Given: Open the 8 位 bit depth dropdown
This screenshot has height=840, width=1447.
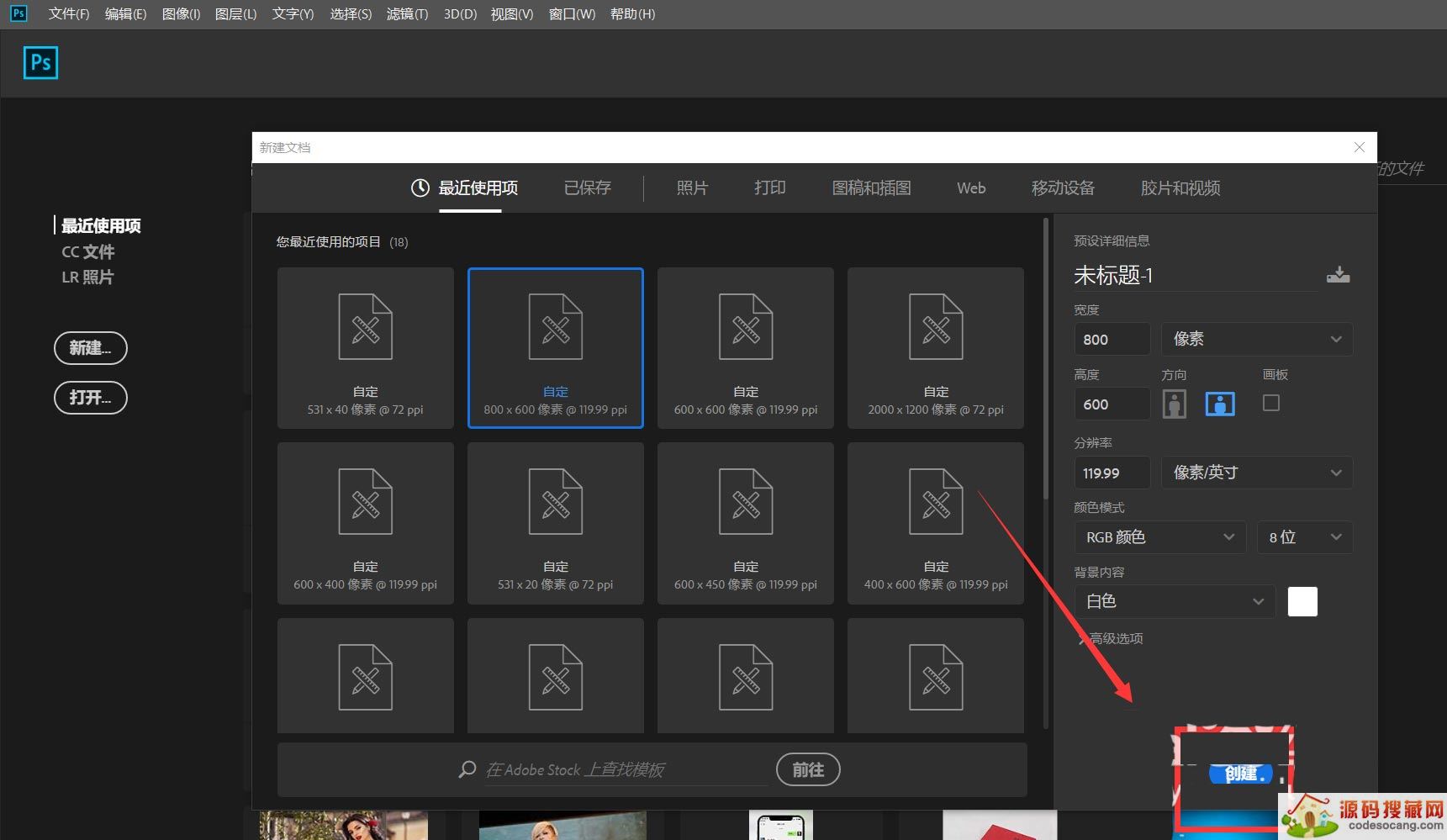Looking at the screenshot, I should click(1304, 537).
